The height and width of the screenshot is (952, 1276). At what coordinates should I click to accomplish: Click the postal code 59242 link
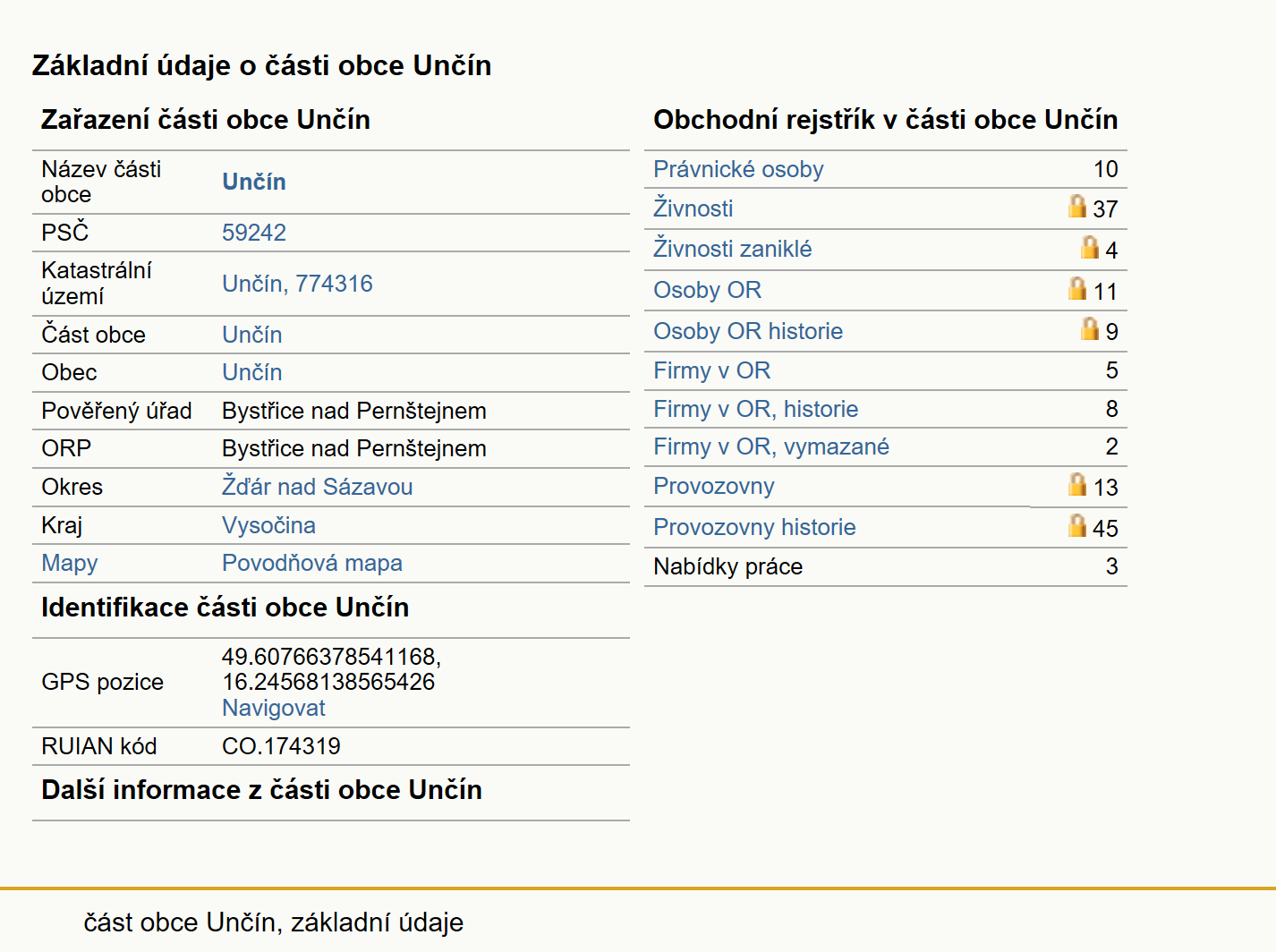[x=254, y=233]
